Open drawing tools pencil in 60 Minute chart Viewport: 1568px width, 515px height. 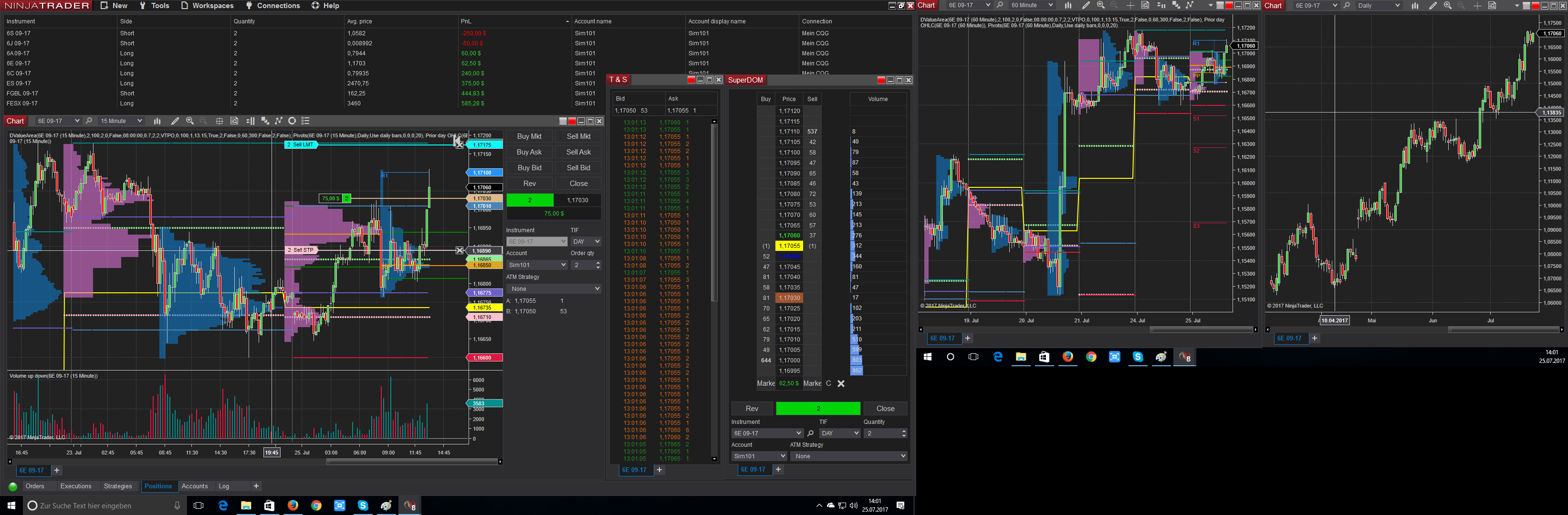point(1086,5)
